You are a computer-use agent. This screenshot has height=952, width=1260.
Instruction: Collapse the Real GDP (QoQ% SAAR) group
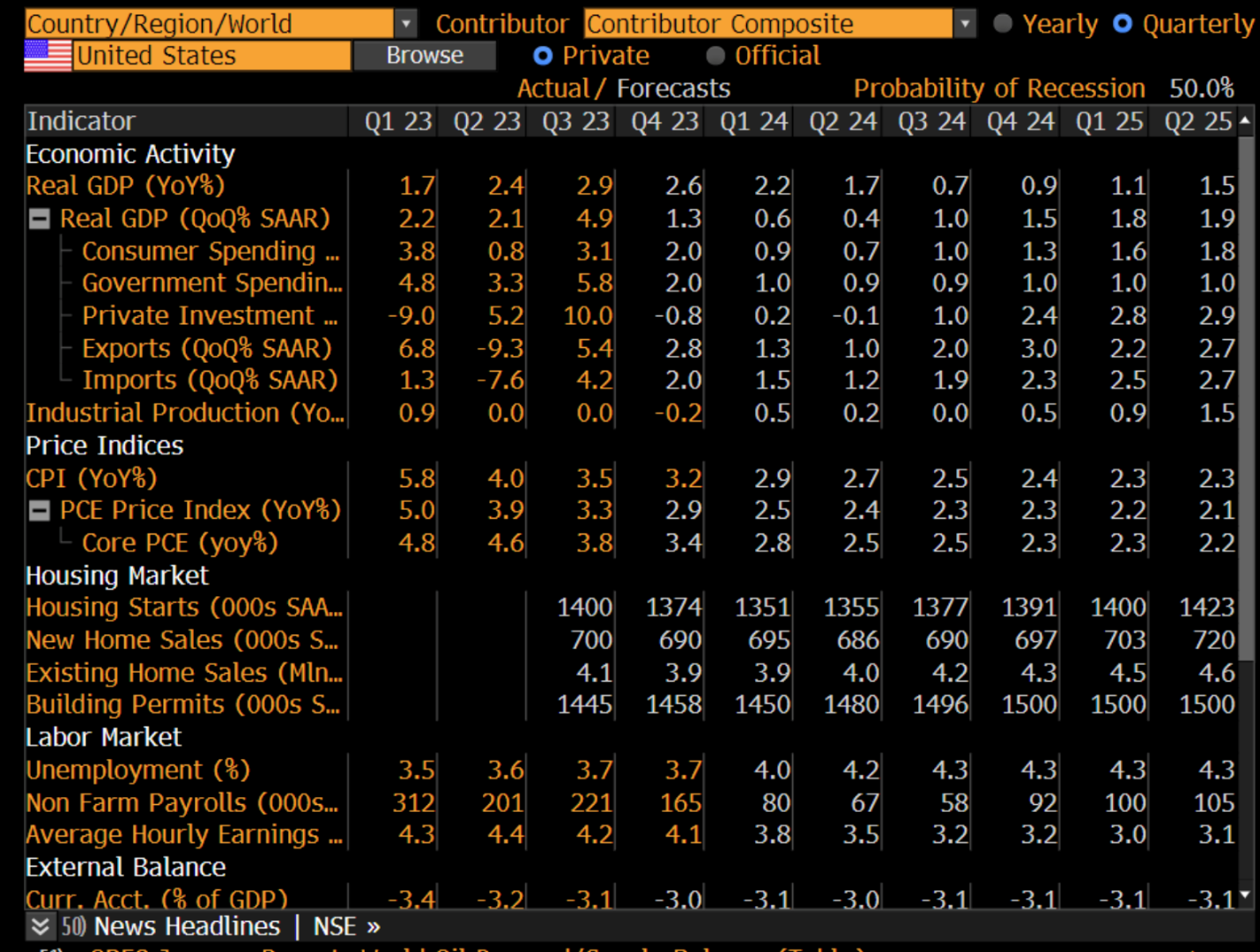tap(40, 218)
